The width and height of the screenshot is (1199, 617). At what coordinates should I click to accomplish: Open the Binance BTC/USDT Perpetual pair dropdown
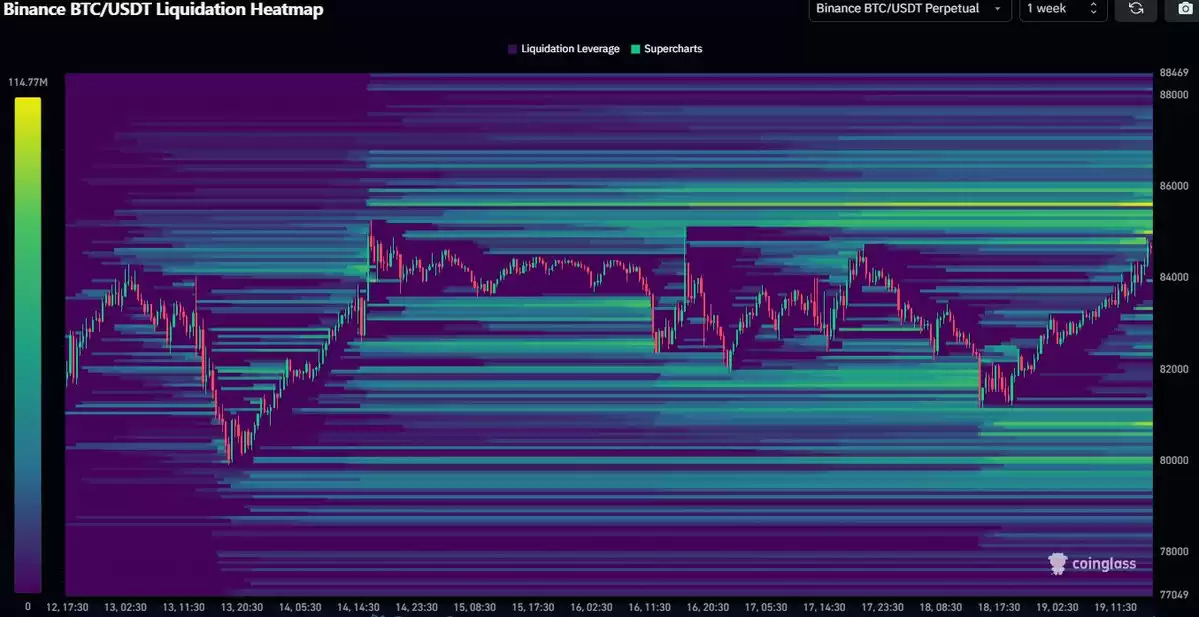pyautogui.click(x=909, y=8)
